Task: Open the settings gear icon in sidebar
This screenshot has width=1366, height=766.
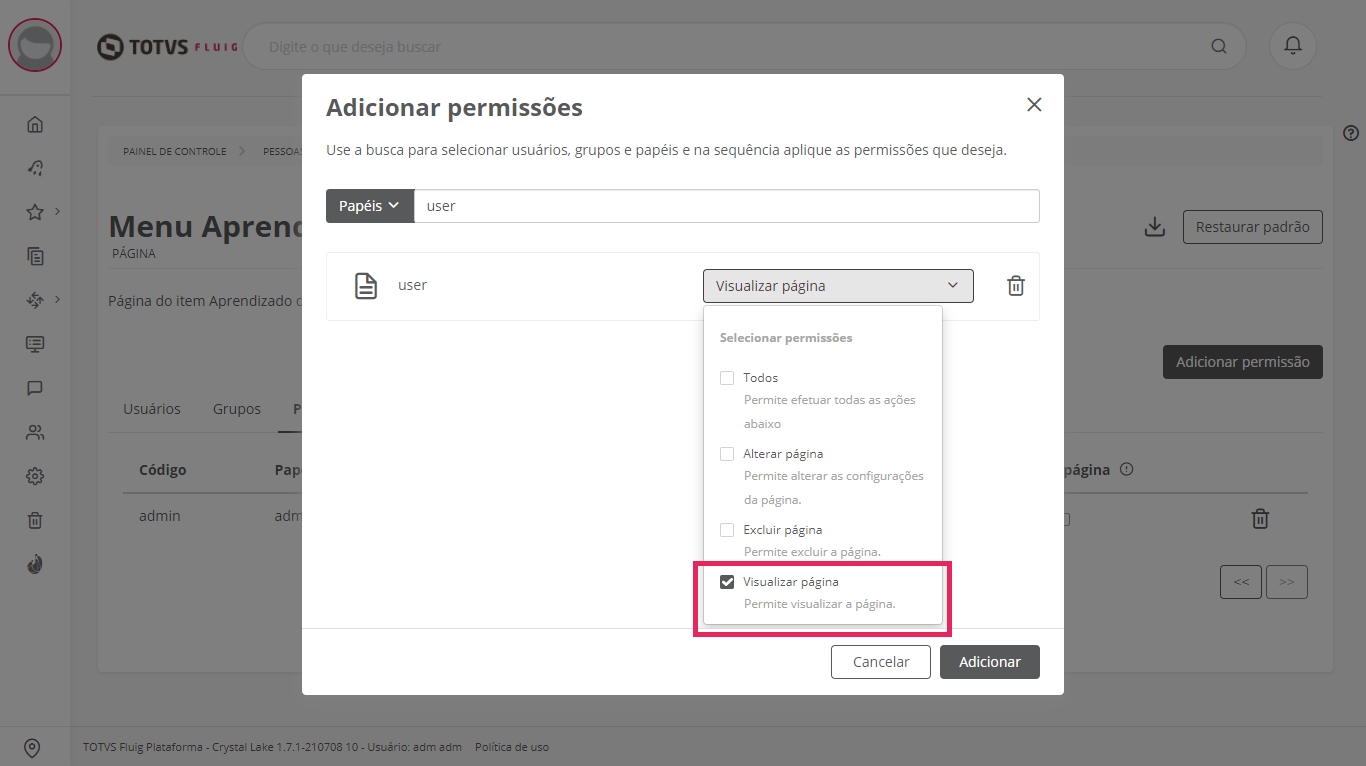Action: point(35,476)
